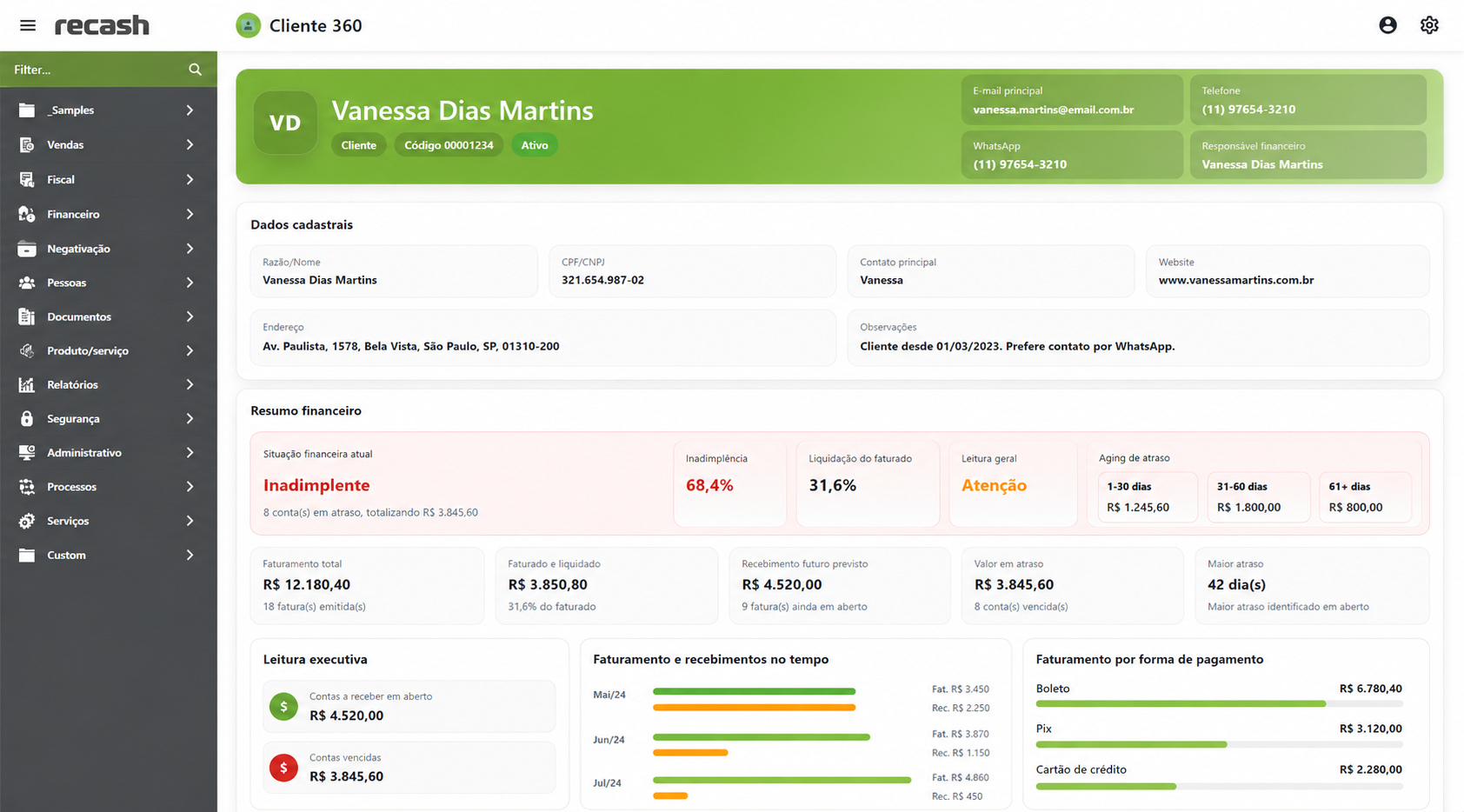1464x812 pixels.
Task: Click the Inadimplente status text
Action: (x=316, y=485)
